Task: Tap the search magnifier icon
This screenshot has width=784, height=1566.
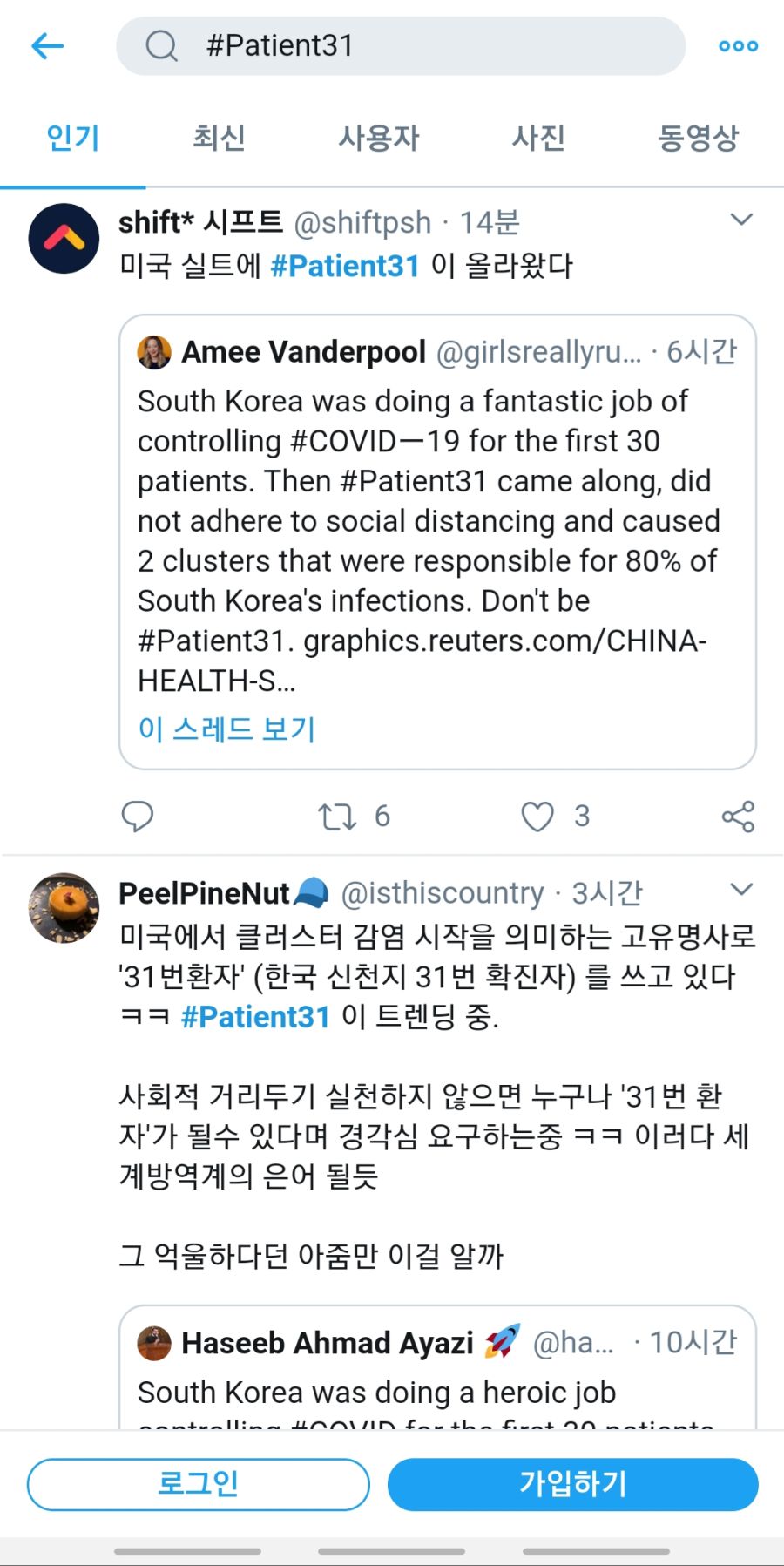Action: (x=159, y=45)
